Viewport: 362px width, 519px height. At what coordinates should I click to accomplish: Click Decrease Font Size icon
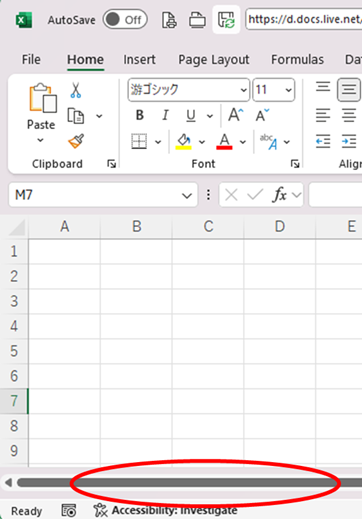click(262, 115)
